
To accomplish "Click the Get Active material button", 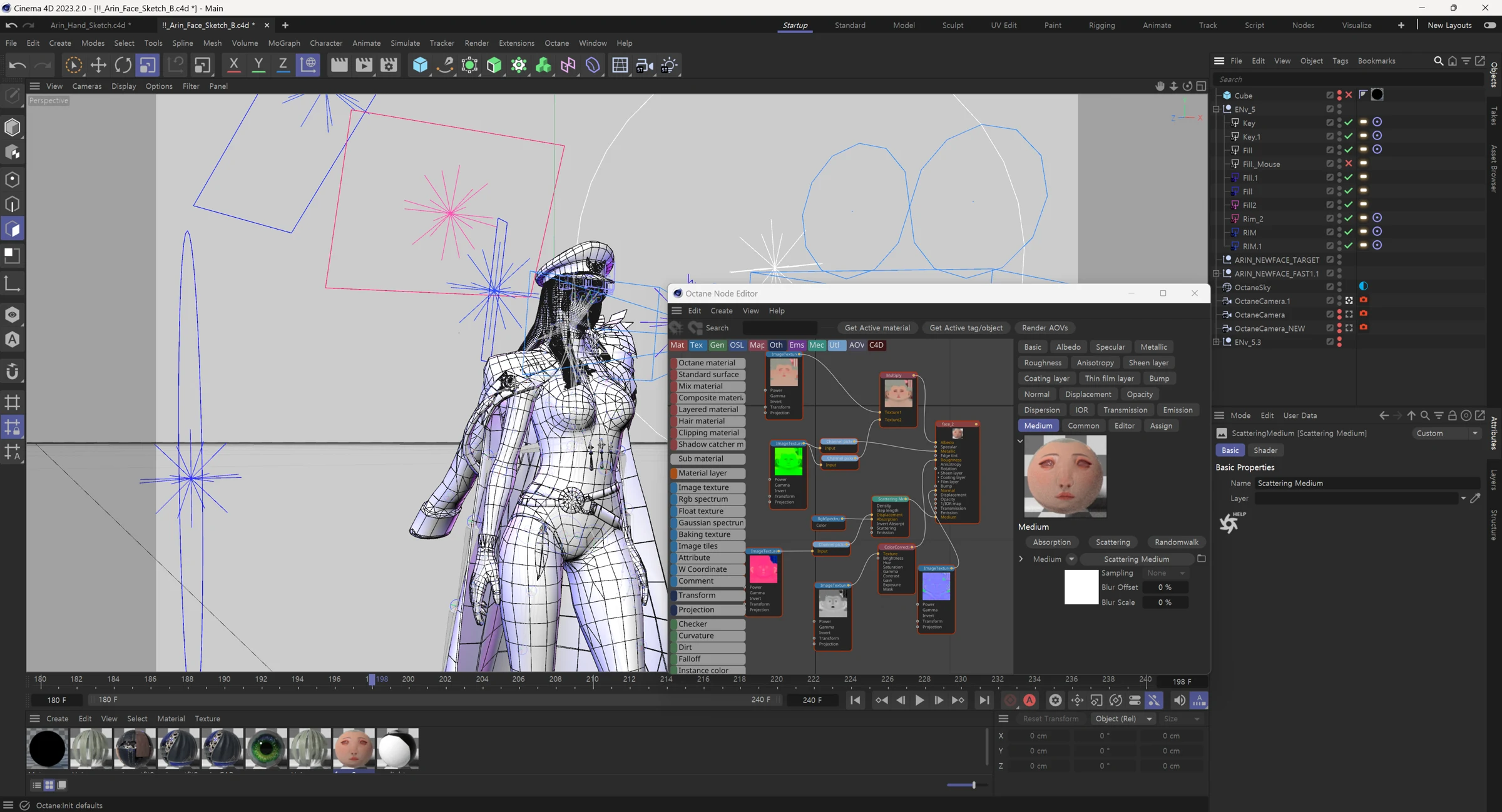I will 877,328.
